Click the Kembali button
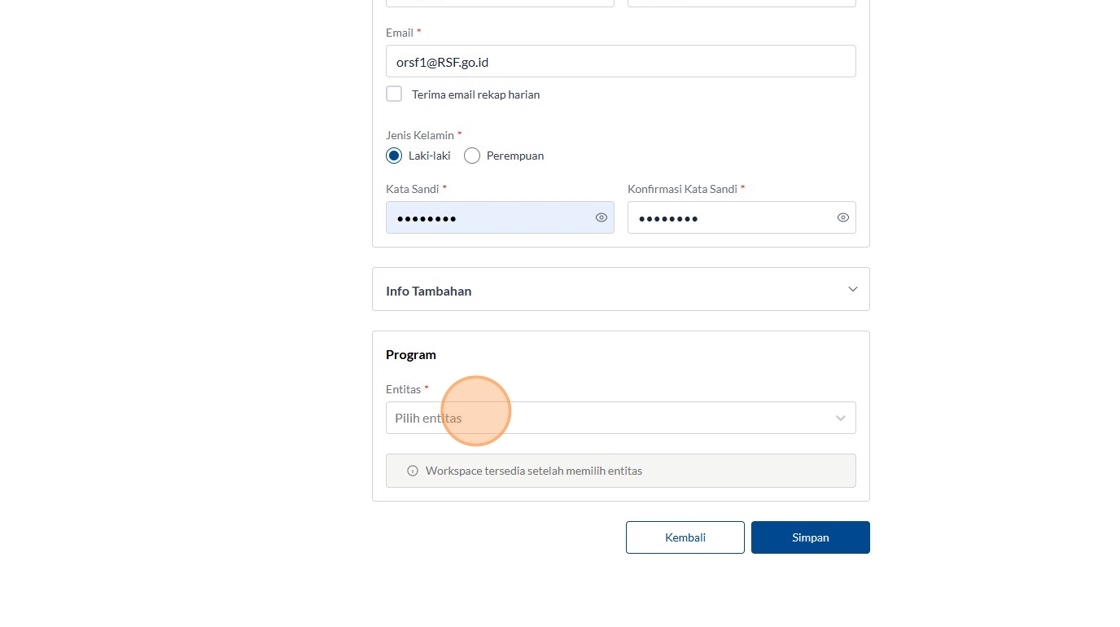 coord(685,537)
